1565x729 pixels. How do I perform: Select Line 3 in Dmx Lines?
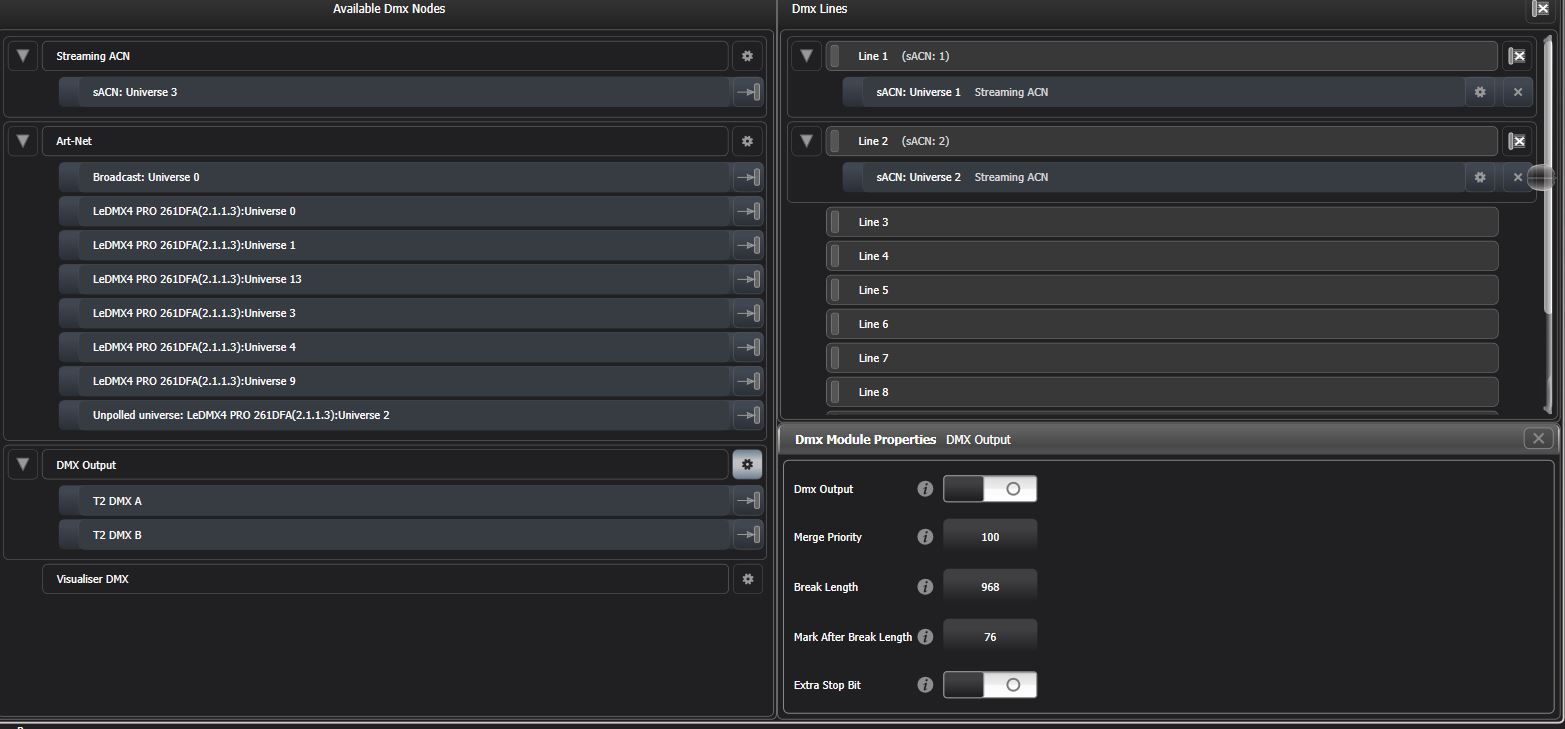click(x=1162, y=222)
